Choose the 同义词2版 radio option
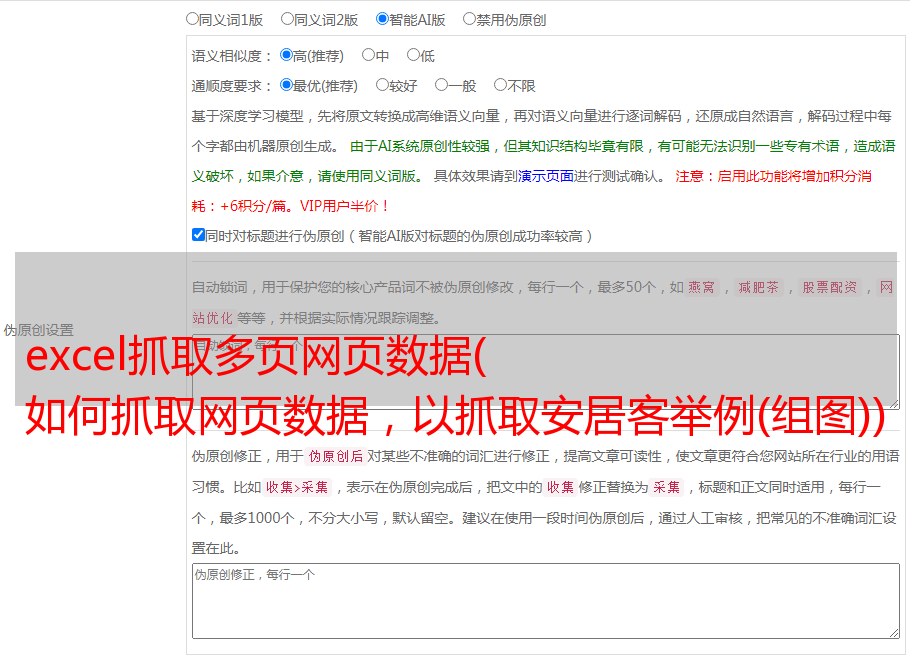Viewport: 911px width, 658px height. [287, 19]
